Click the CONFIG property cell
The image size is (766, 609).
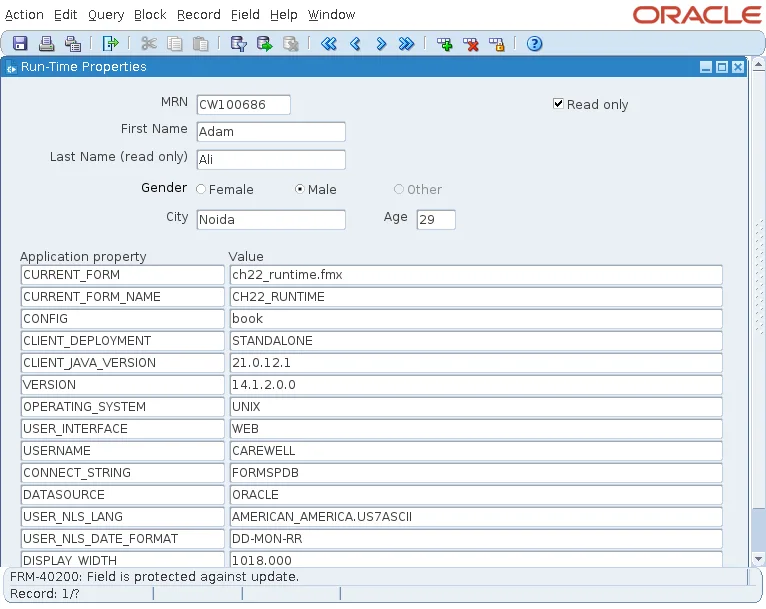123,319
